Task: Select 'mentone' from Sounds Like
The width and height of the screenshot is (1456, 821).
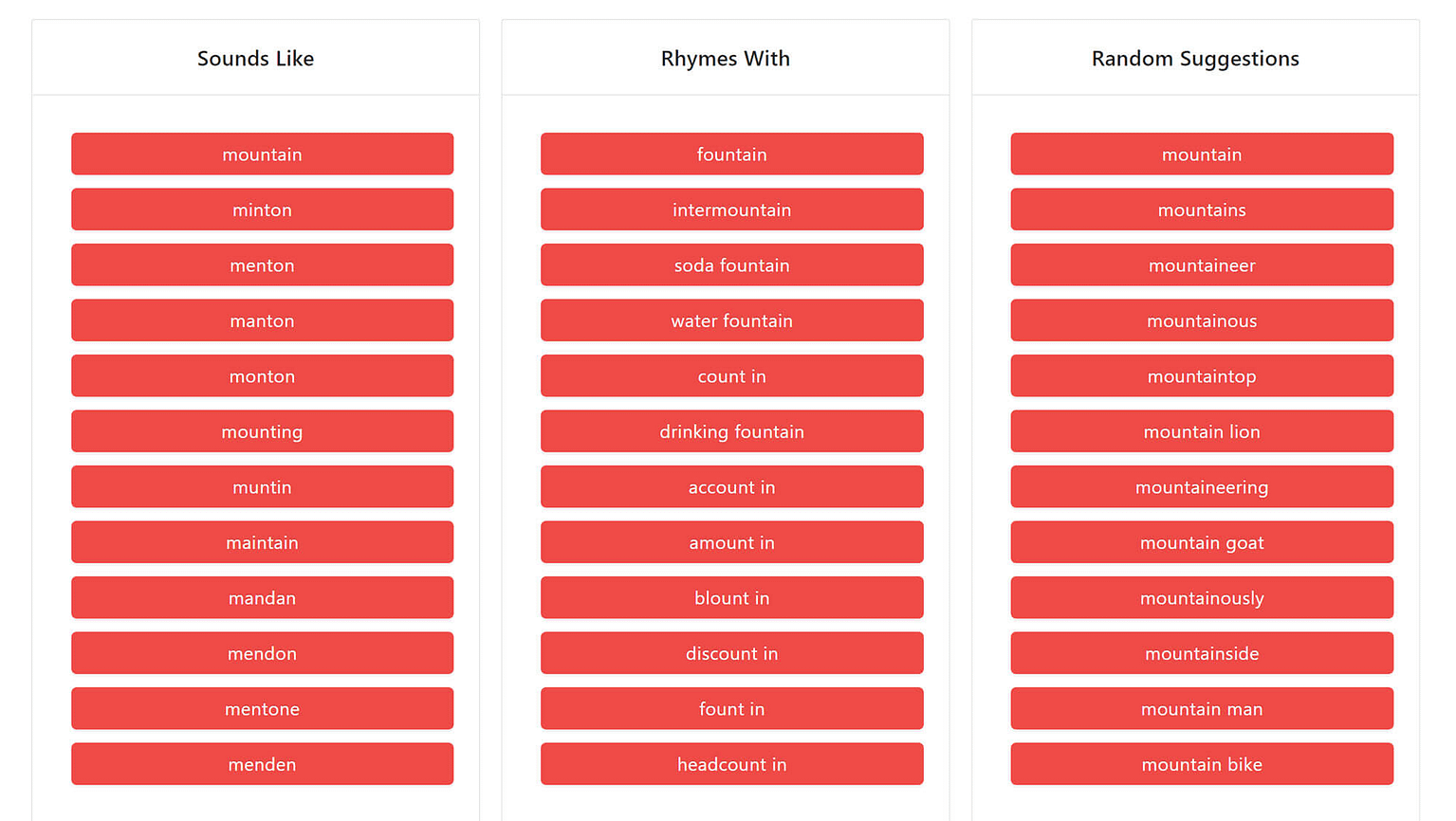Action: coord(262,709)
